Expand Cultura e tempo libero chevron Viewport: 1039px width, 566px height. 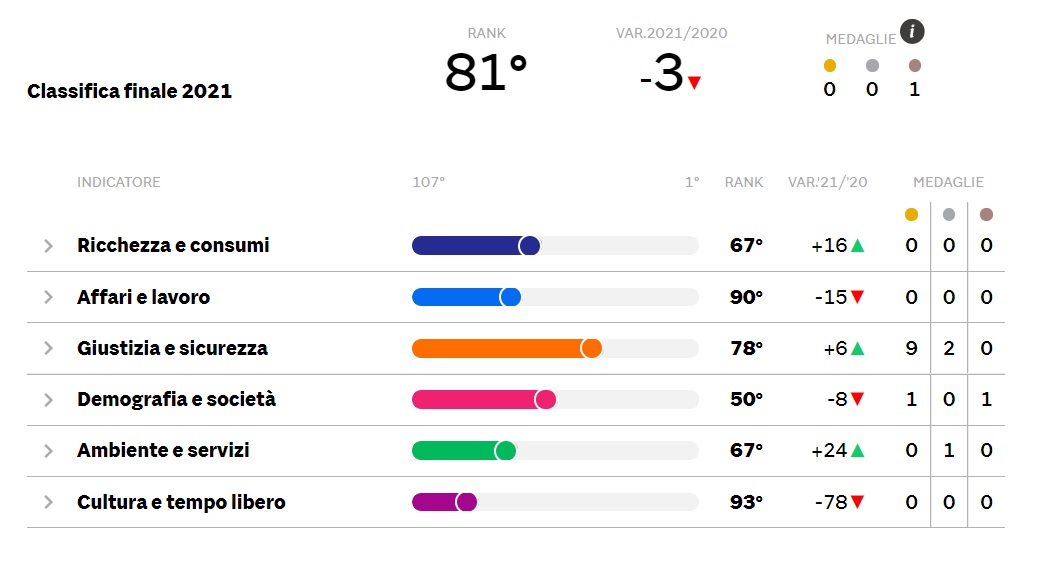[48, 502]
